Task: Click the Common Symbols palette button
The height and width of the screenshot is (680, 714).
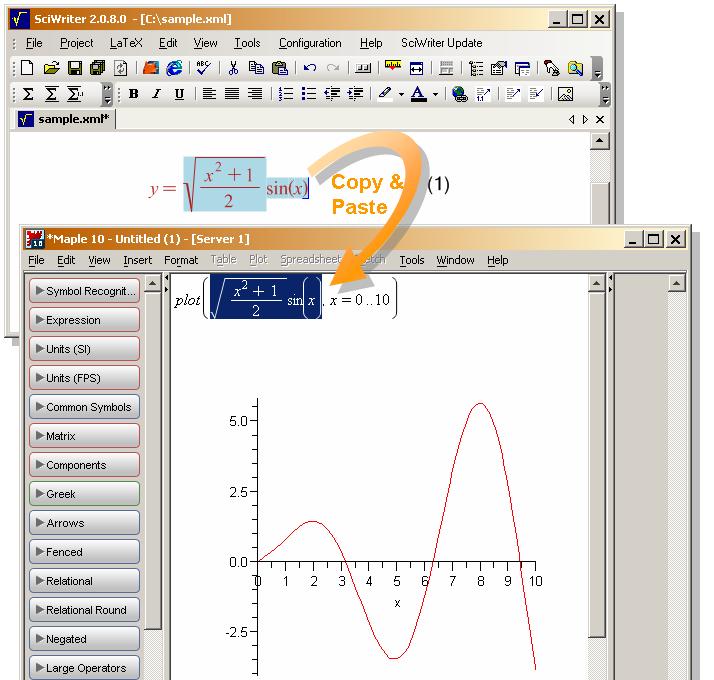Action: [85, 407]
